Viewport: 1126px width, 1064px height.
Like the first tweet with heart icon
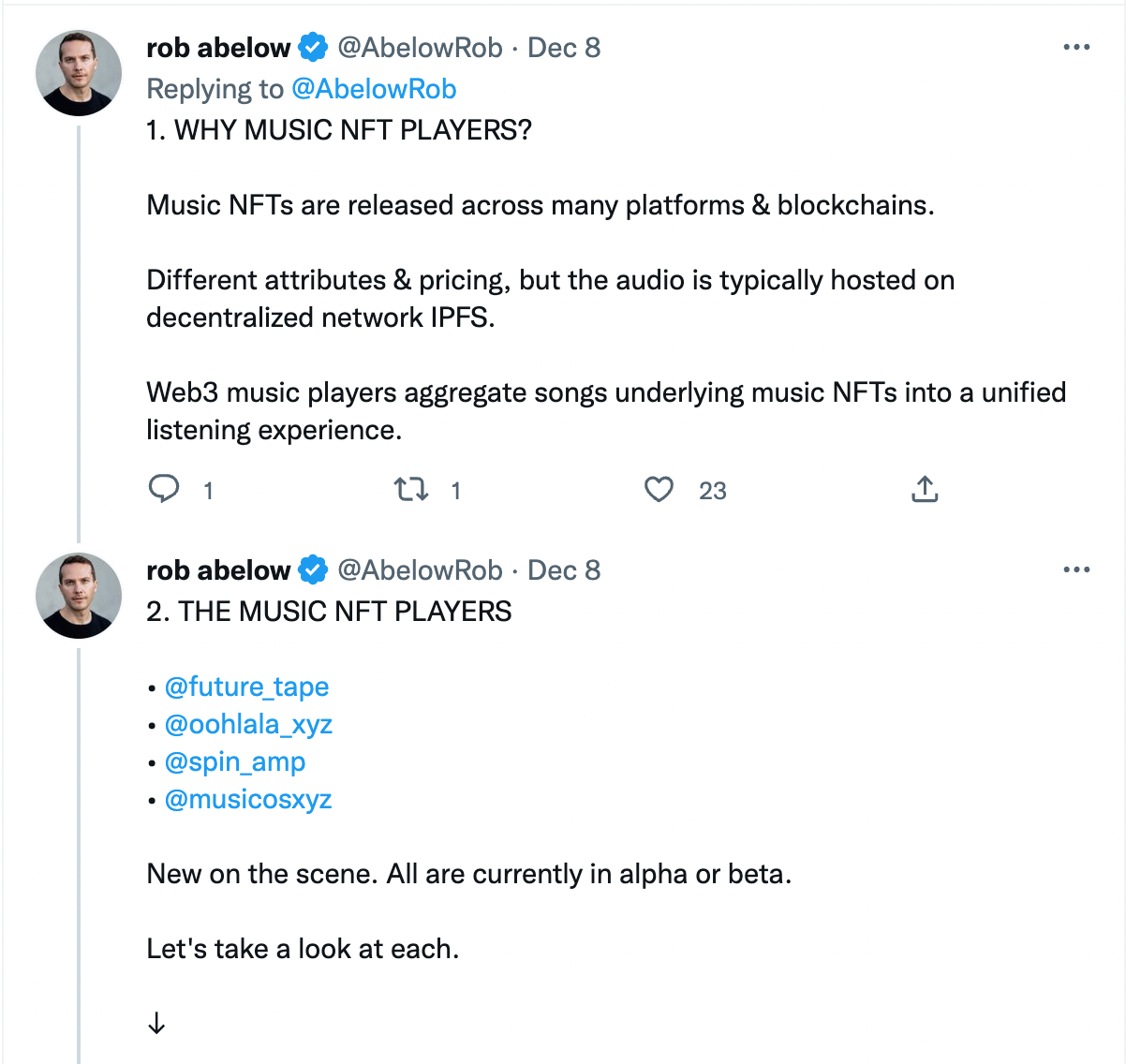[x=659, y=489]
